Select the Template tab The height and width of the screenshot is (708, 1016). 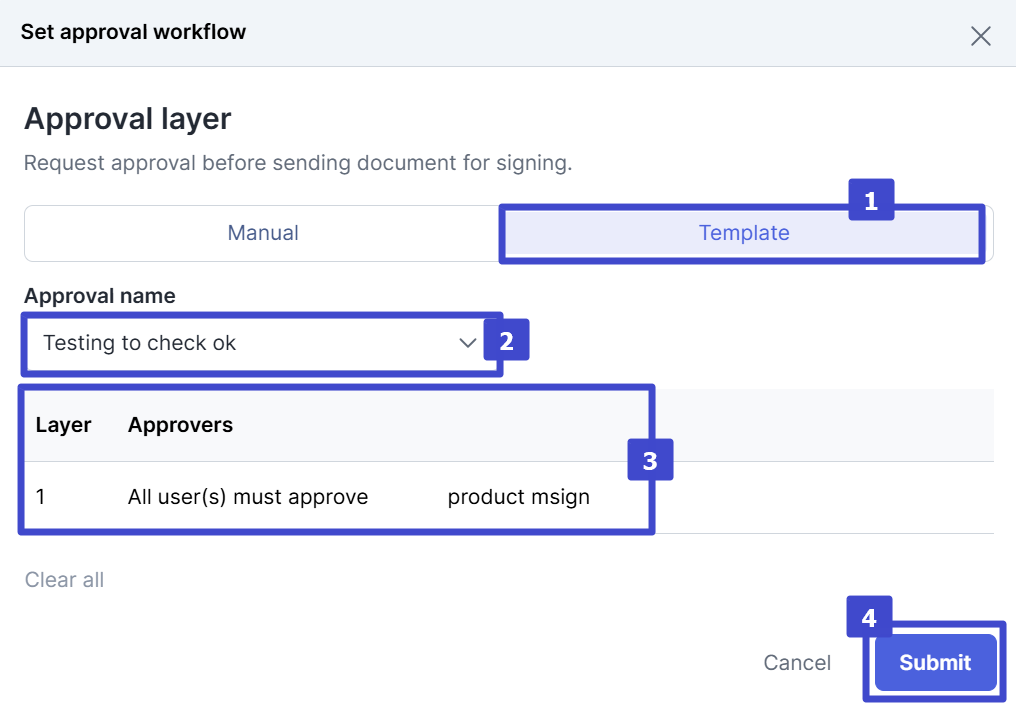point(743,234)
